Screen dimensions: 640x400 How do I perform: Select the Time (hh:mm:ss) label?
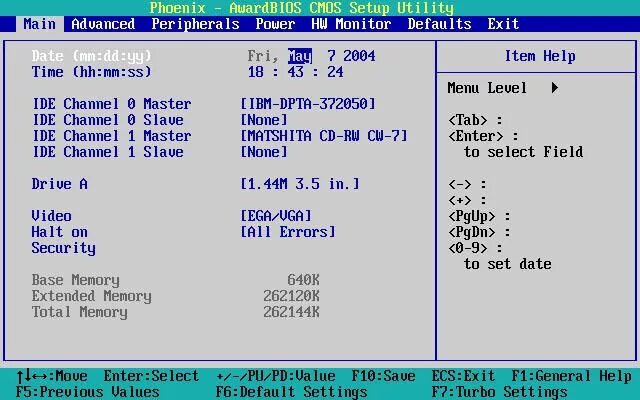pos(91,72)
